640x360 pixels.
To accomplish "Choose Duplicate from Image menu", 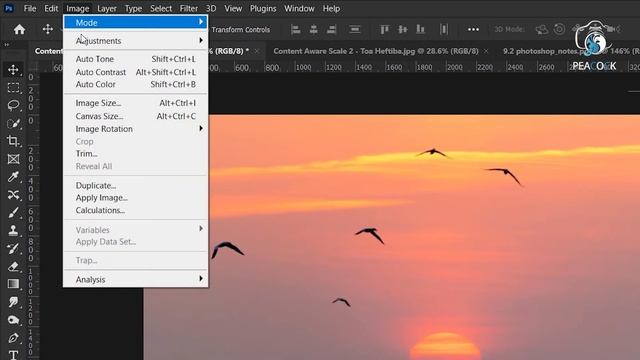I will point(136,185).
